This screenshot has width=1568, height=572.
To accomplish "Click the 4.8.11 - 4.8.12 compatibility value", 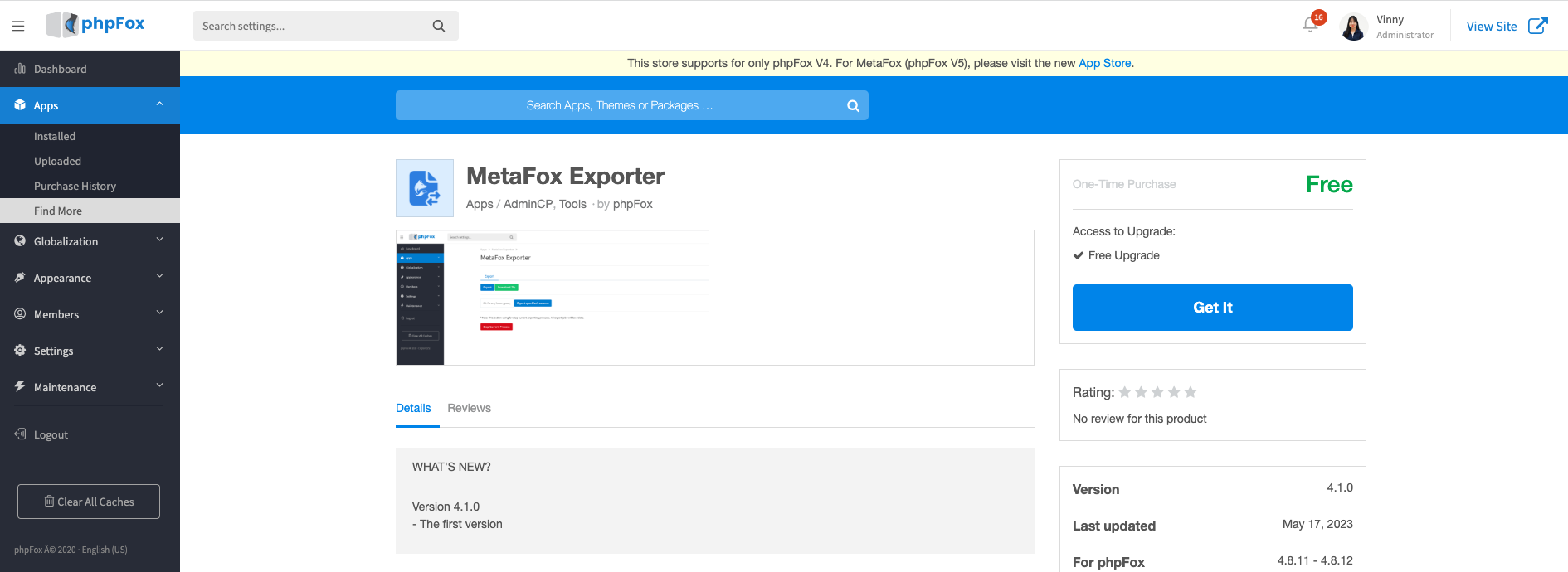I will 1315,560.
